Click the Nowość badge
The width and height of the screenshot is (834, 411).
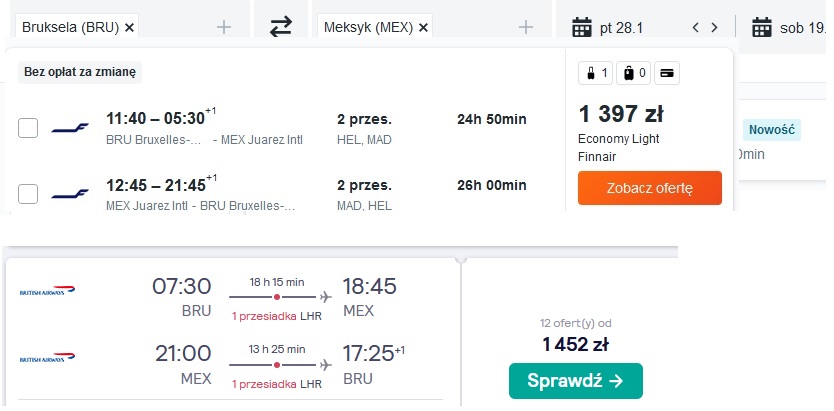pyautogui.click(x=771, y=130)
